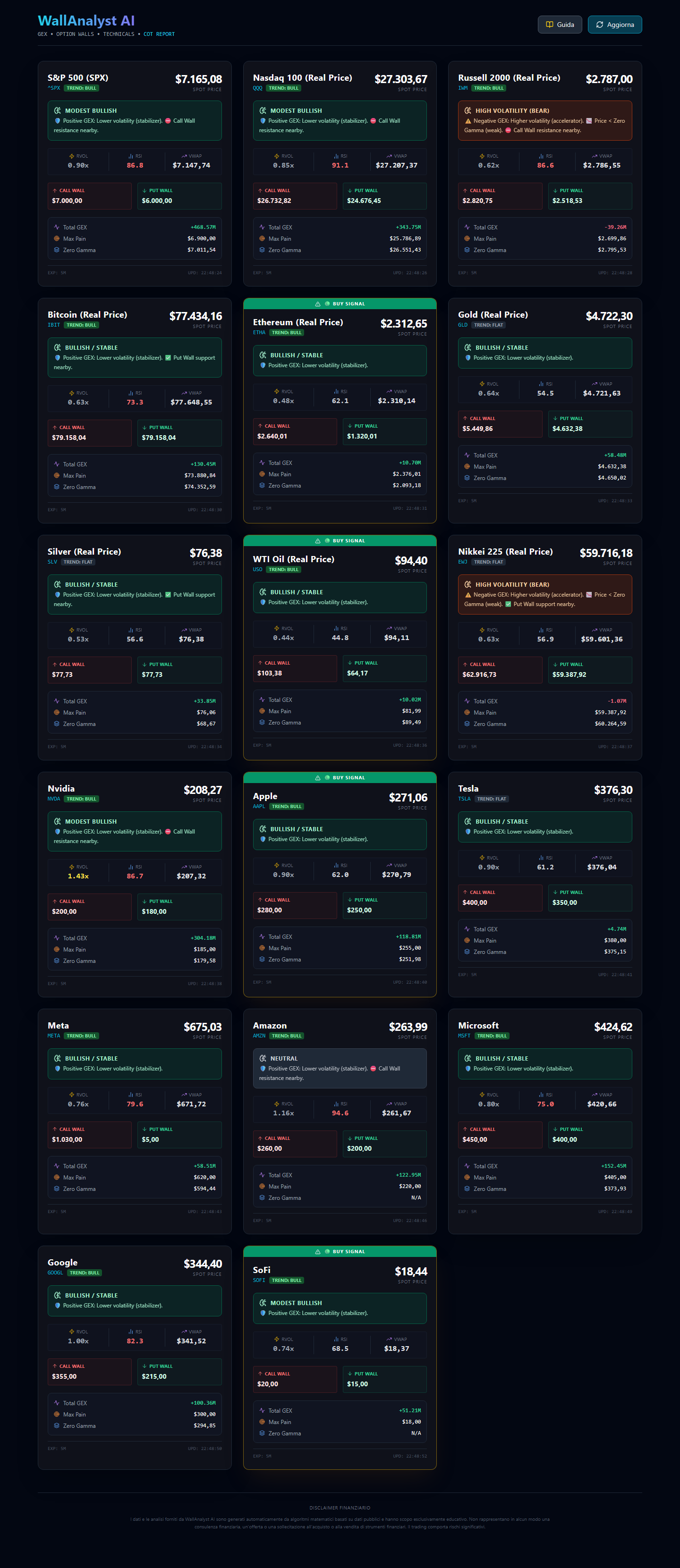
Task: Open the Guida help button
Action: [x=560, y=25]
